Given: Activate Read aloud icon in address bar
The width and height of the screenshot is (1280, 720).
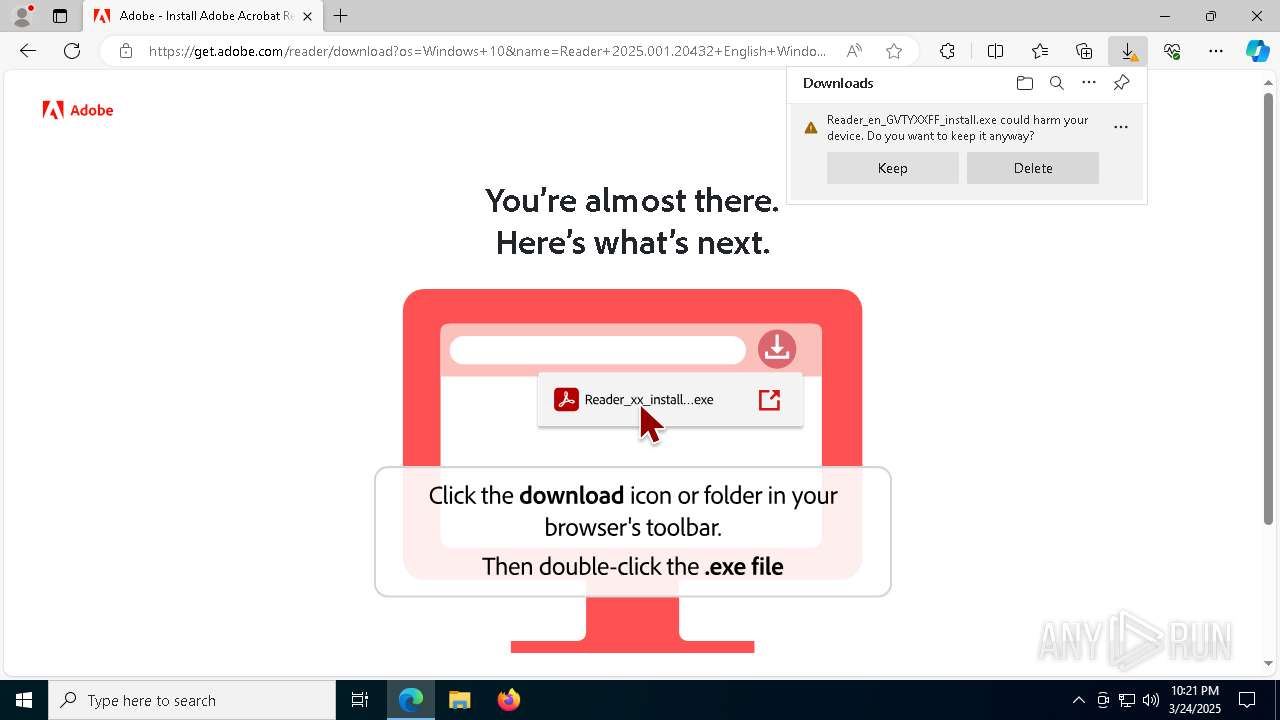Looking at the screenshot, I should click(x=854, y=51).
